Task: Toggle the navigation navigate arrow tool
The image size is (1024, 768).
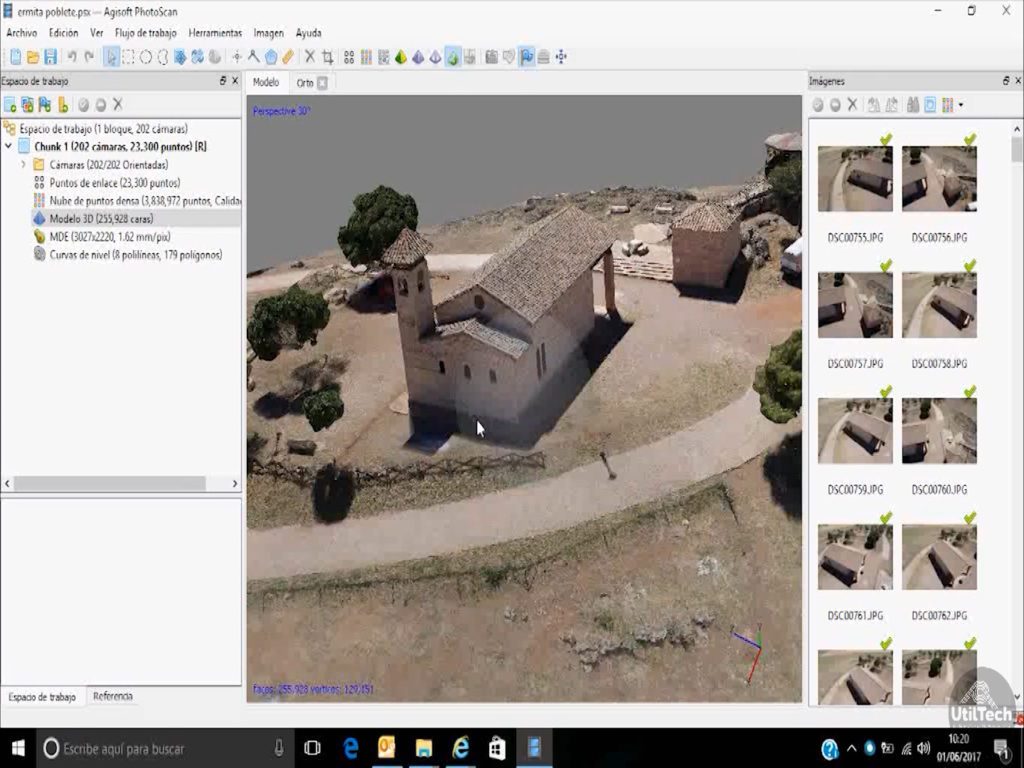Action: pos(112,57)
